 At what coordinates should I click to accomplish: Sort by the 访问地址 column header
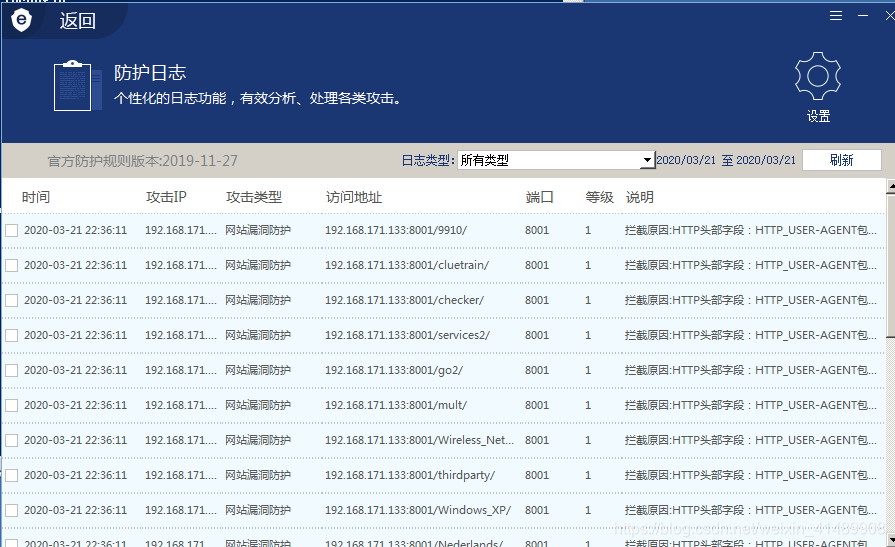354,198
